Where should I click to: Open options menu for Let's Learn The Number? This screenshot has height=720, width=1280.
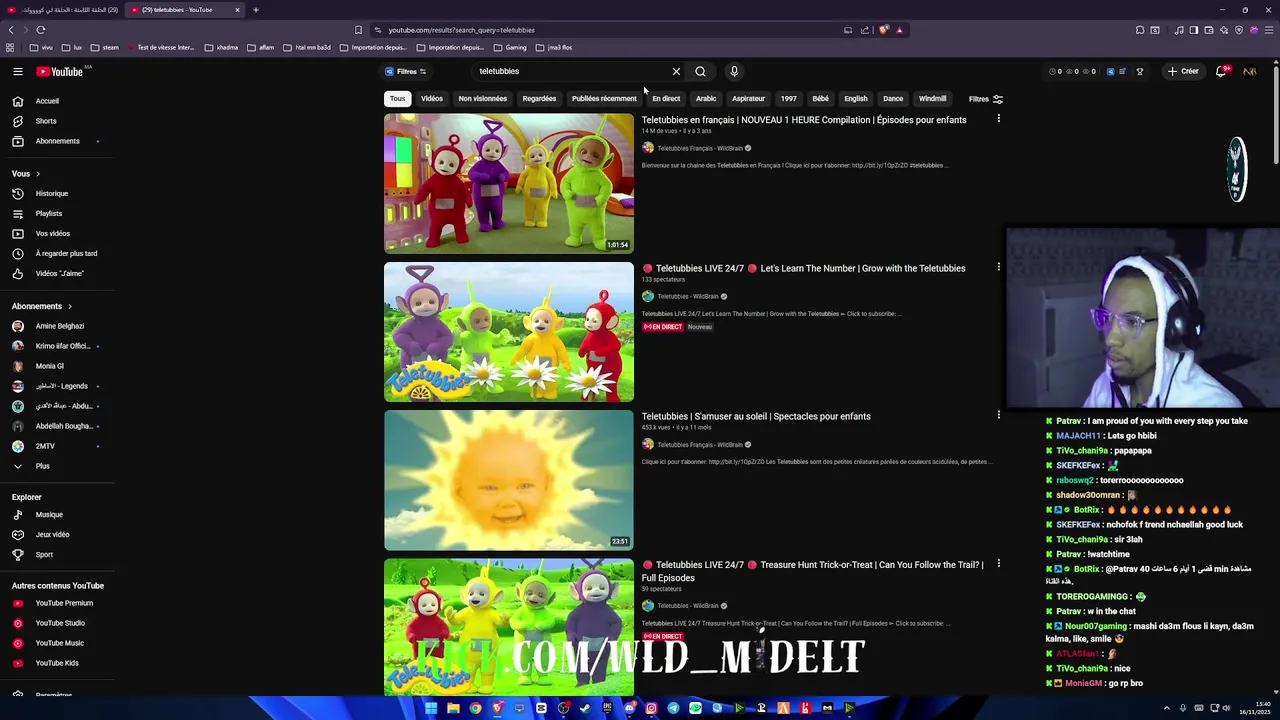click(x=998, y=267)
